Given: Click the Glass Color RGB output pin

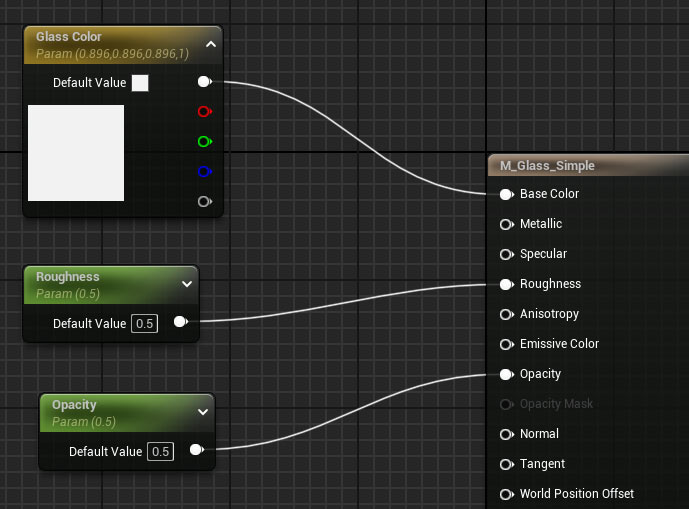Looking at the screenshot, I should 204,82.
